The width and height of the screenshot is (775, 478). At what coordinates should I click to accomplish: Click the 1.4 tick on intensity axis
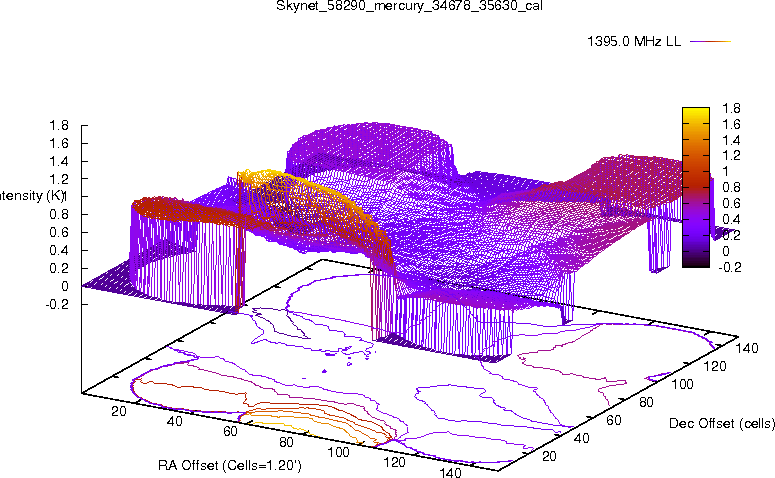pos(59,161)
